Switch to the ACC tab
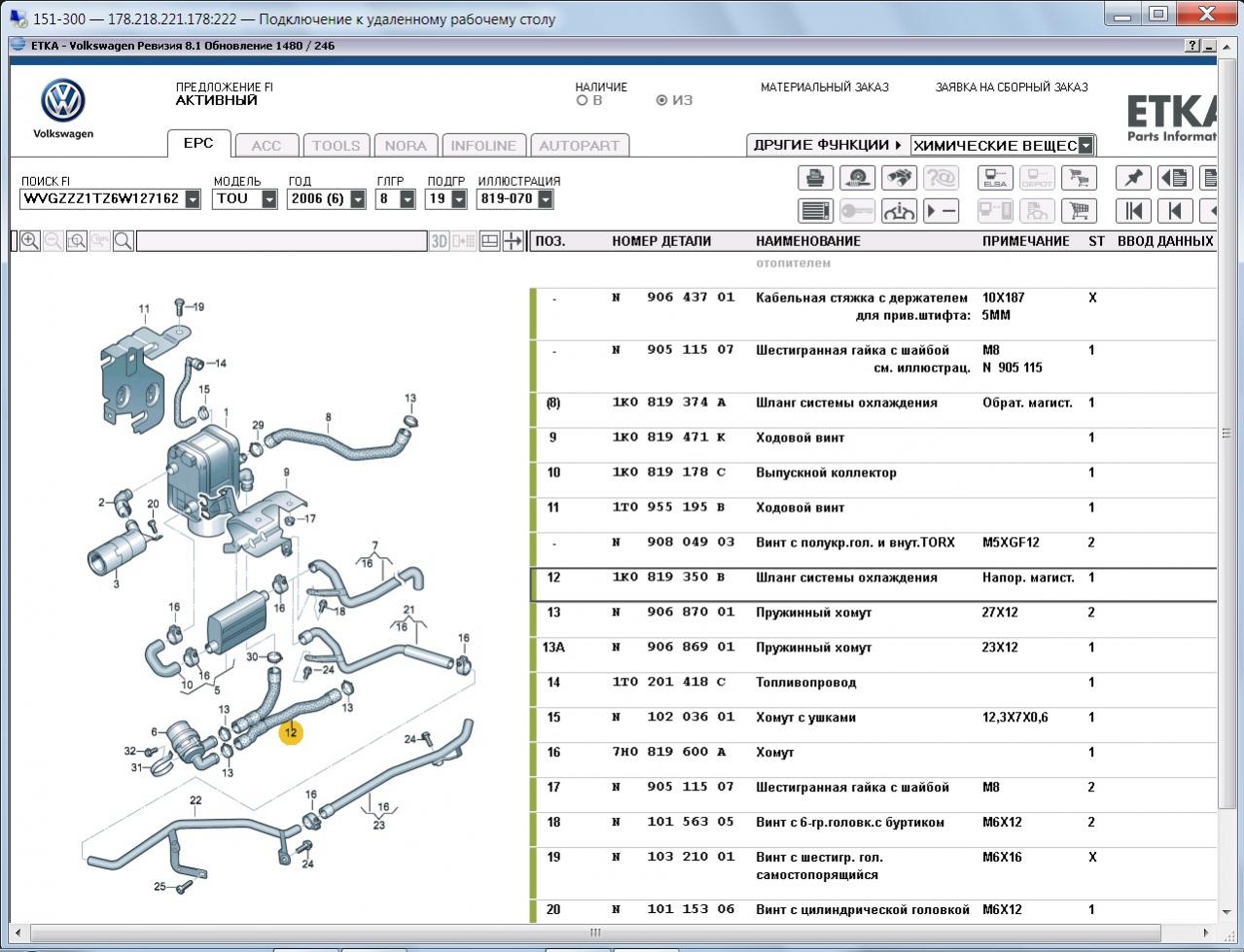 (267, 146)
